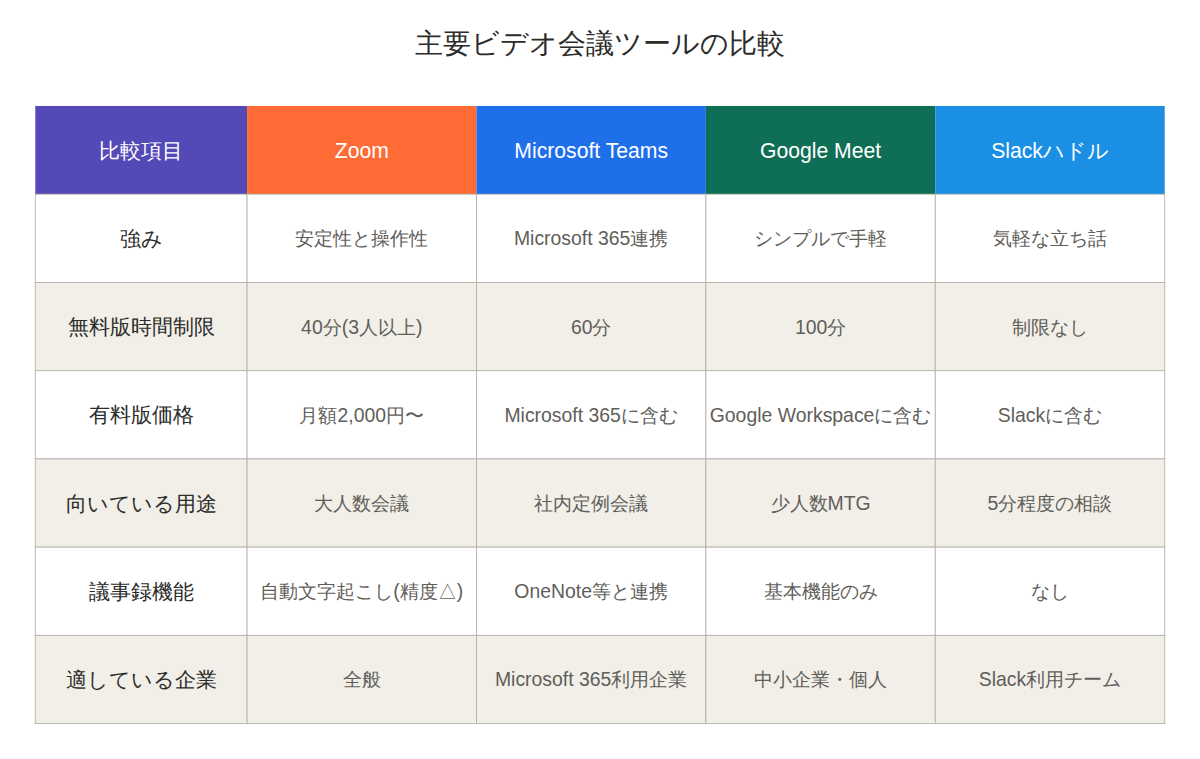Click the 中小企業・個人 cell
This screenshot has width=1200, height=759.
821,680
